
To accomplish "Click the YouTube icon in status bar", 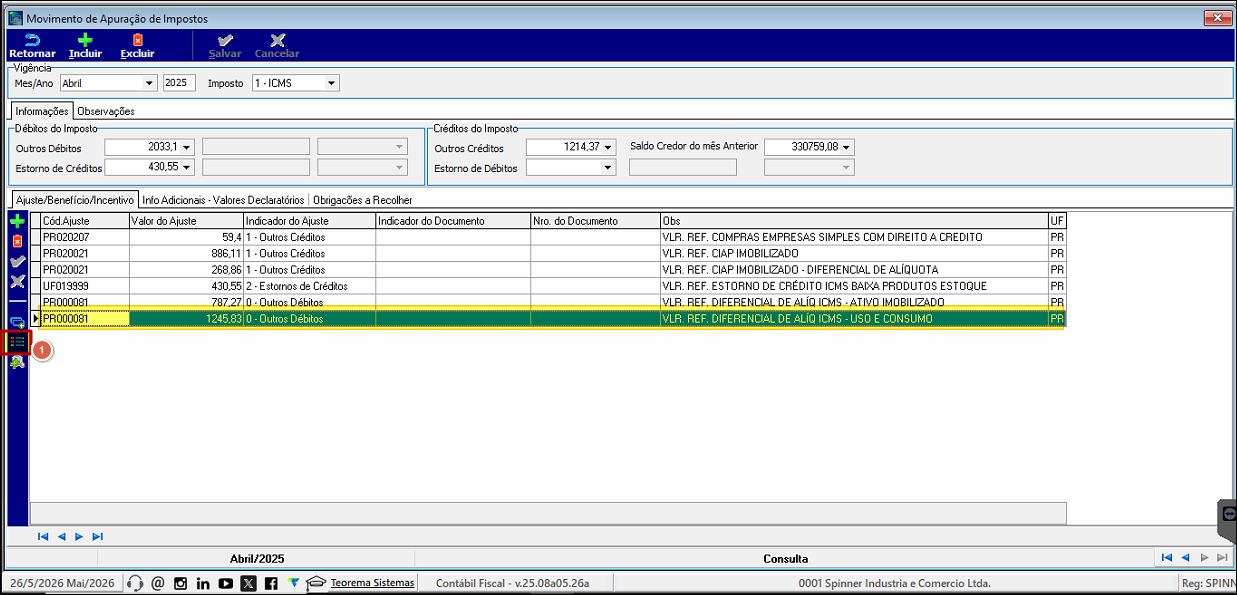I will point(225,583).
